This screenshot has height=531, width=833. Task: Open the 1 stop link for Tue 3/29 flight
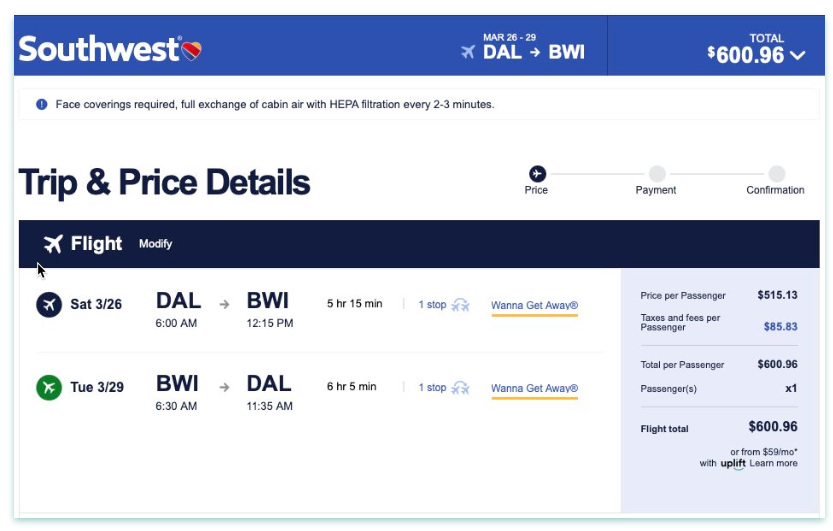(x=432, y=388)
